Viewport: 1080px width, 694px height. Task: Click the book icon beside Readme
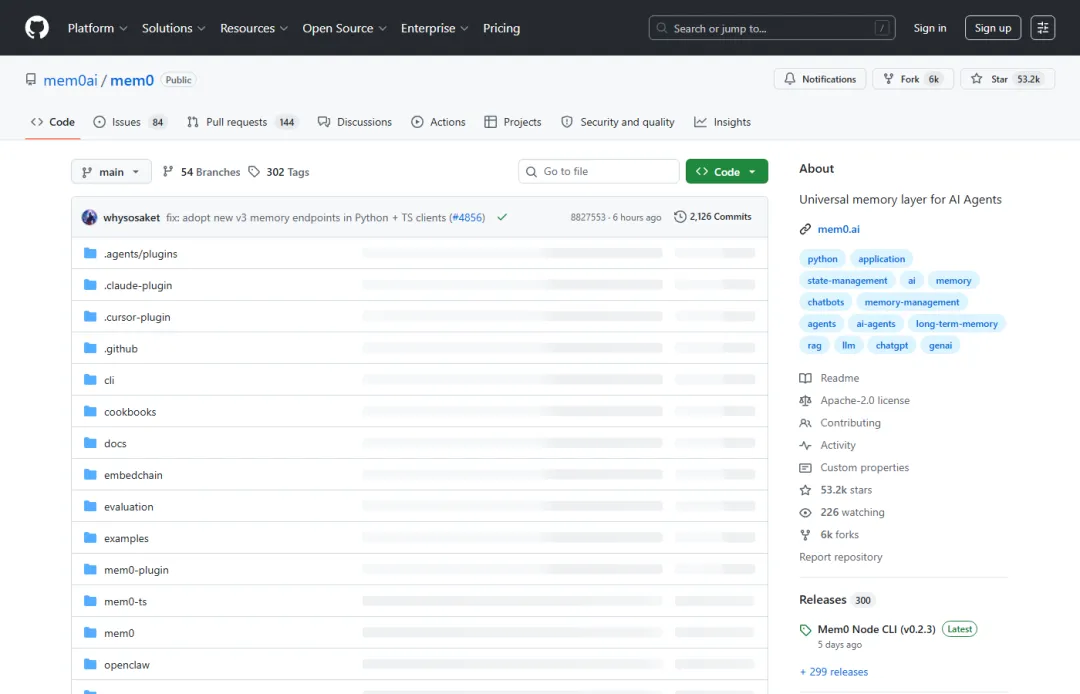[805, 378]
